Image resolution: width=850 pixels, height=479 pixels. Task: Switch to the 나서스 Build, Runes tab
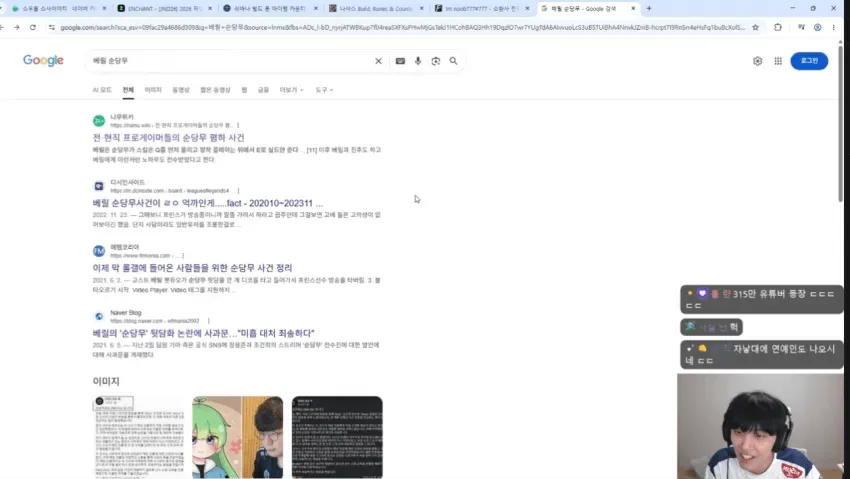click(x=376, y=9)
